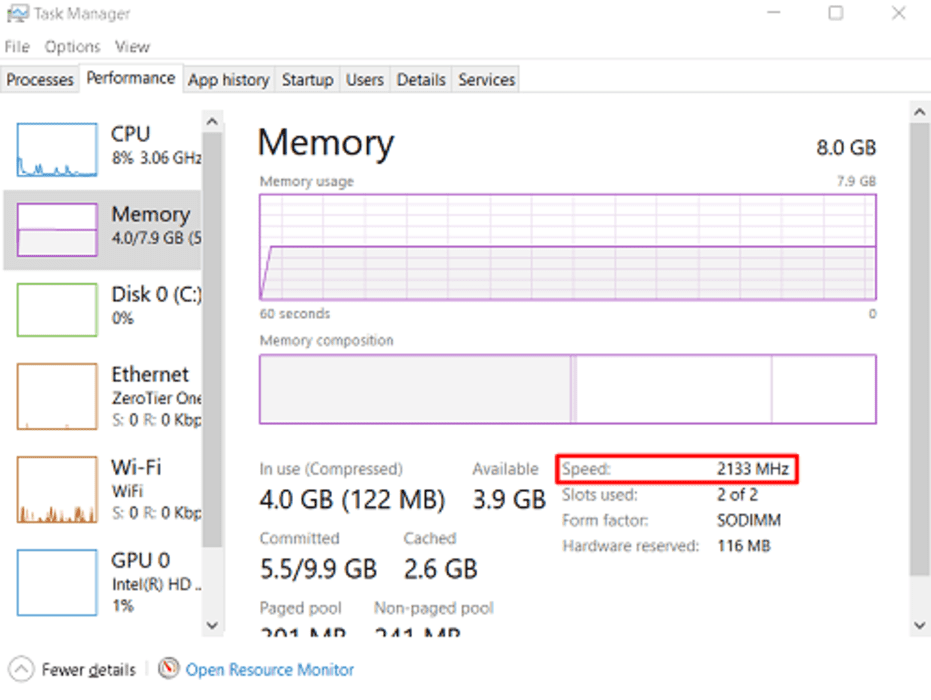
Task: Open the Options menu
Action: [x=72, y=47]
